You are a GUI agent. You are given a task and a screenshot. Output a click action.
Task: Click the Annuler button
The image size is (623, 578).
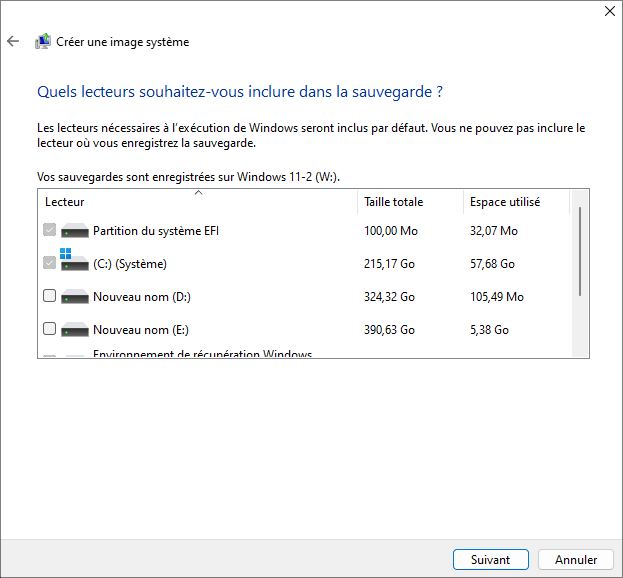pyautogui.click(x=576, y=560)
